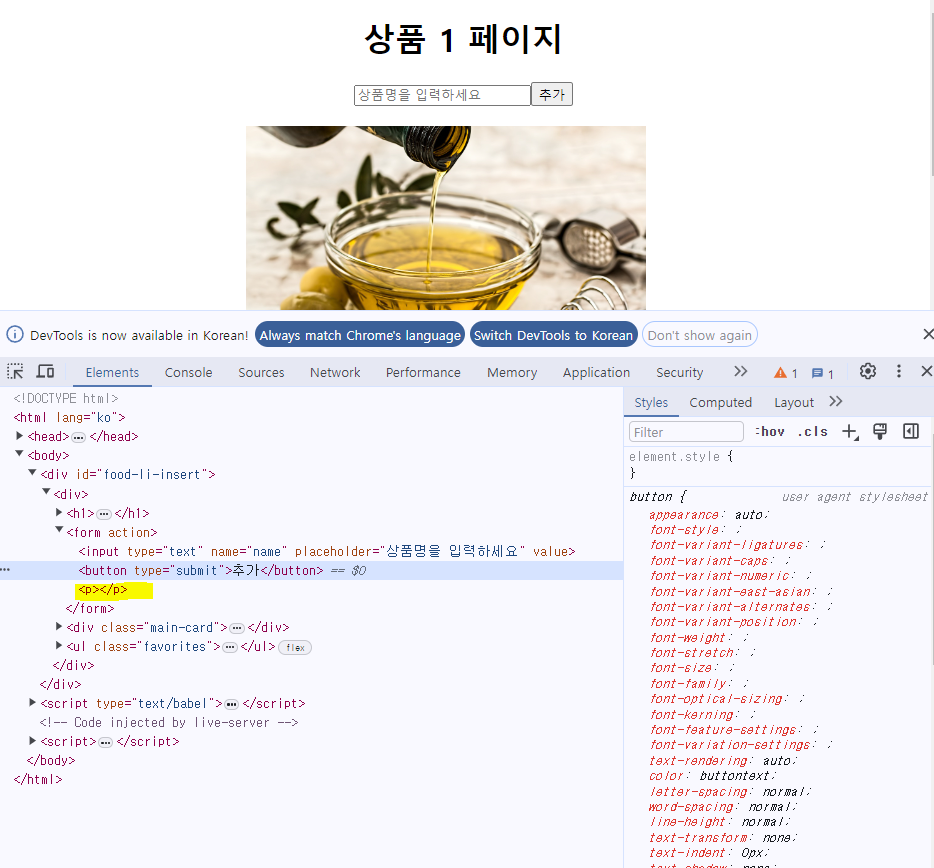Select the Computed pane tab
This screenshot has height=868, width=934.
(721, 403)
